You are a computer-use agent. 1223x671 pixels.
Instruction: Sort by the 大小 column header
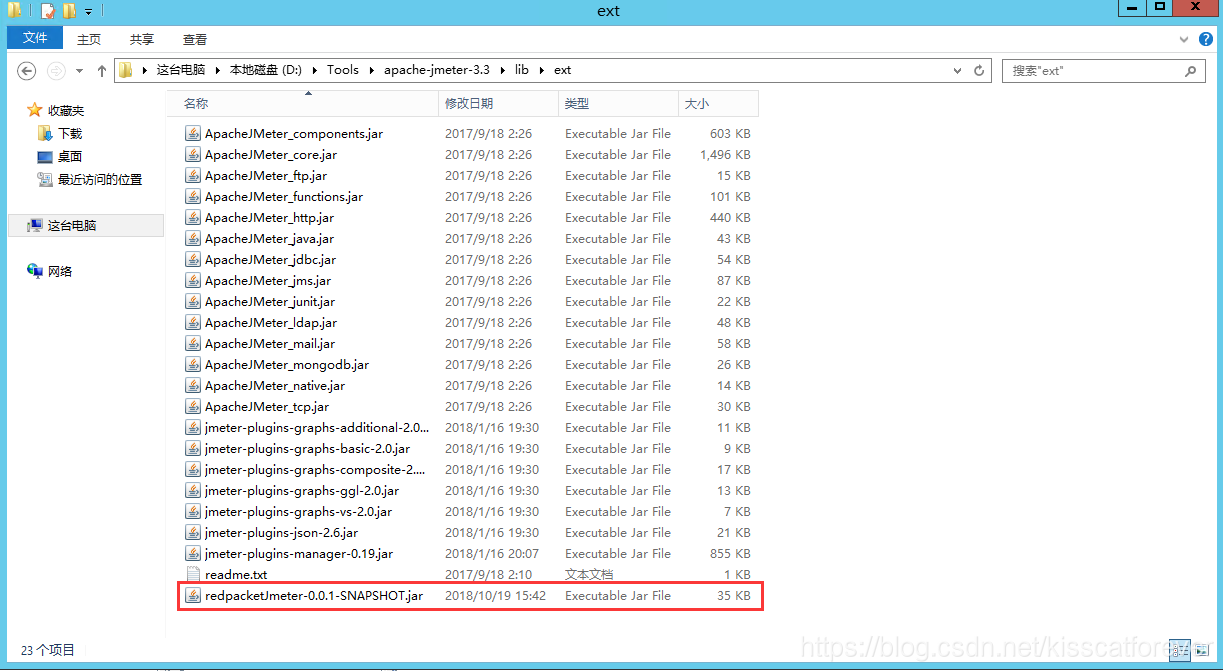[718, 103]
